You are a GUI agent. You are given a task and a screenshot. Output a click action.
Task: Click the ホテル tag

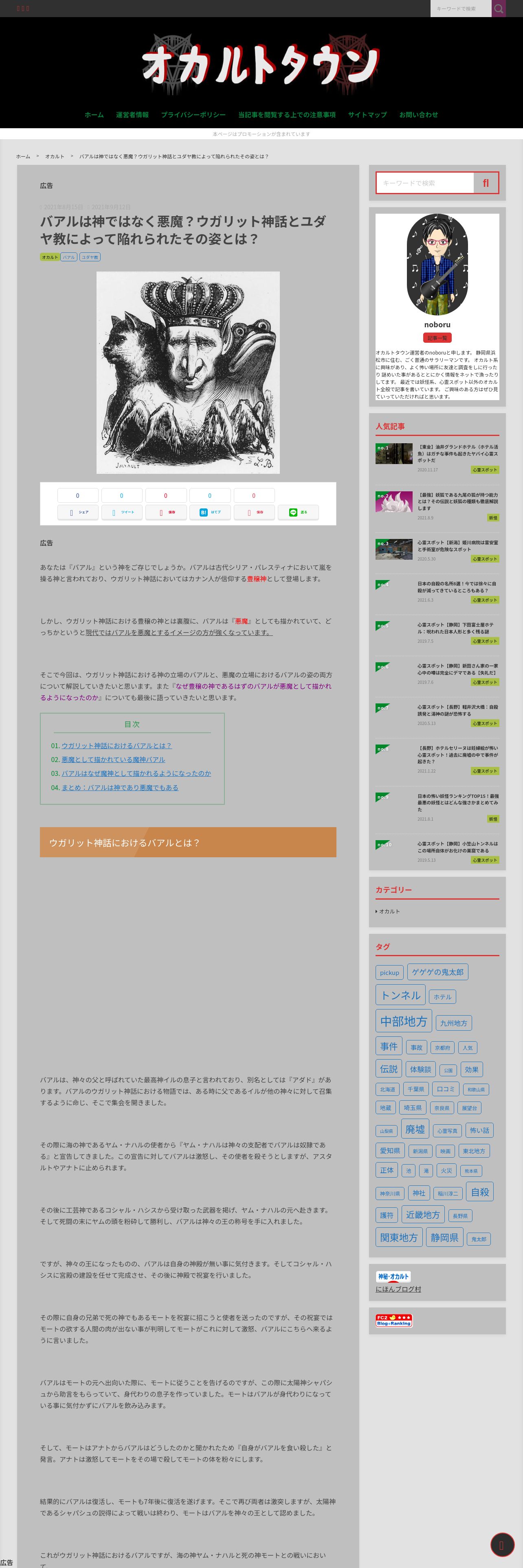point(443,997)
